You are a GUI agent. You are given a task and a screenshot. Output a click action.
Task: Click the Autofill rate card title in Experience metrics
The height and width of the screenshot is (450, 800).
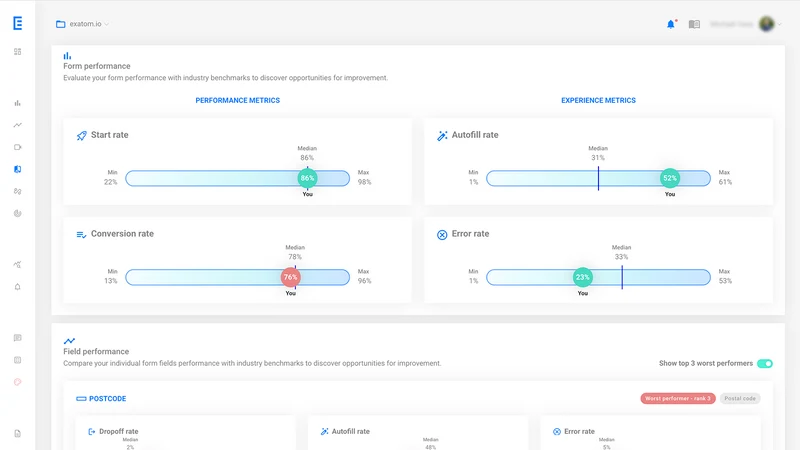point(475,135)
